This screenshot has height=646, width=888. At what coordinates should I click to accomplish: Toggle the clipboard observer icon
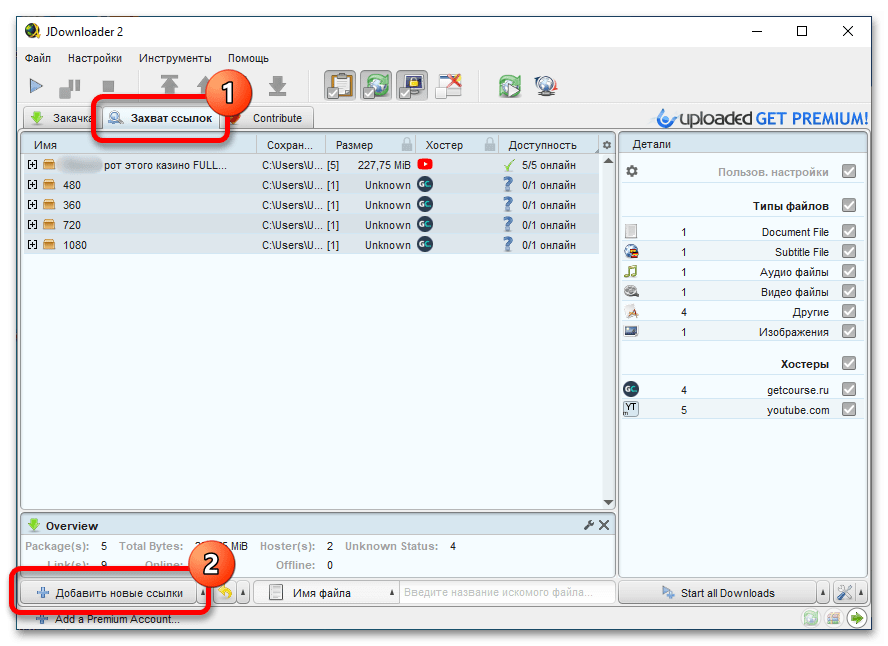point(340,85)
